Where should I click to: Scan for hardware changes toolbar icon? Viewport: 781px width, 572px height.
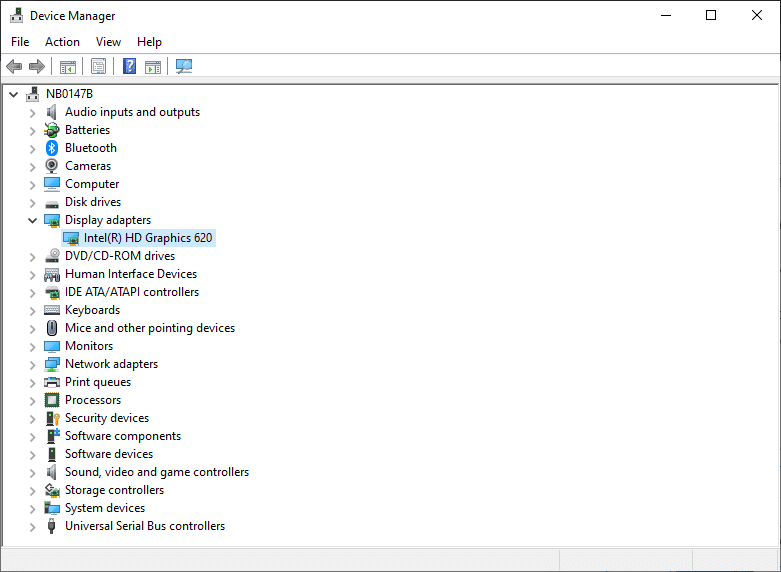[x=184, y=67]
